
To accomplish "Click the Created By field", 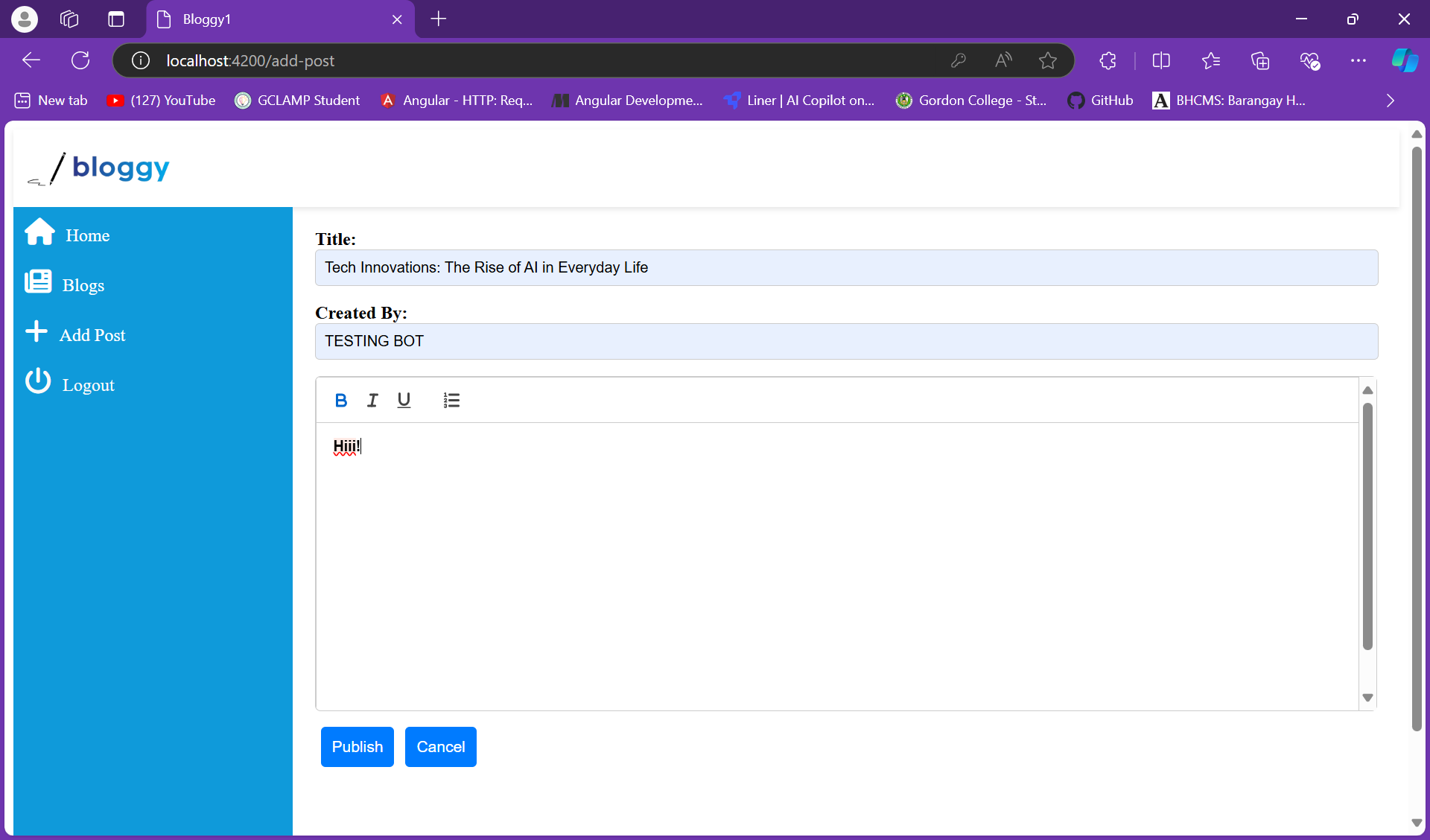I will (846, 341).
